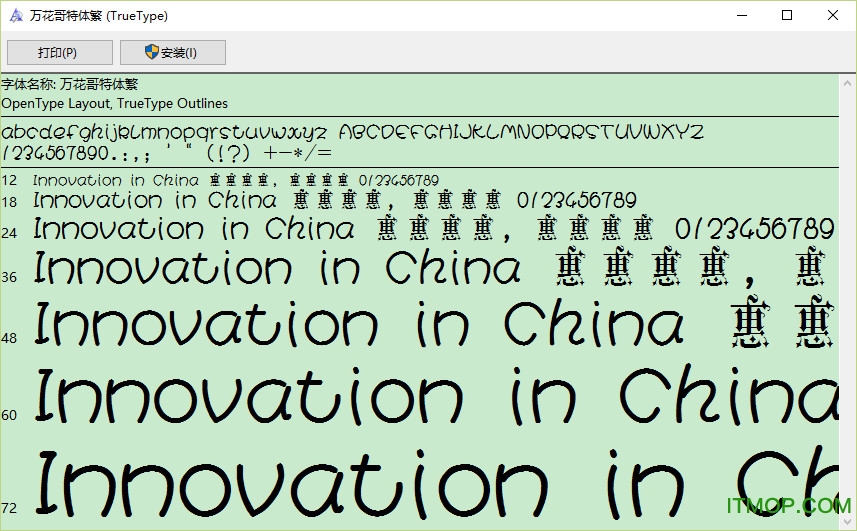Click the uppercase alphabet sample text
Viewport: 857px width, 531px height.
[x=520, y=132]
